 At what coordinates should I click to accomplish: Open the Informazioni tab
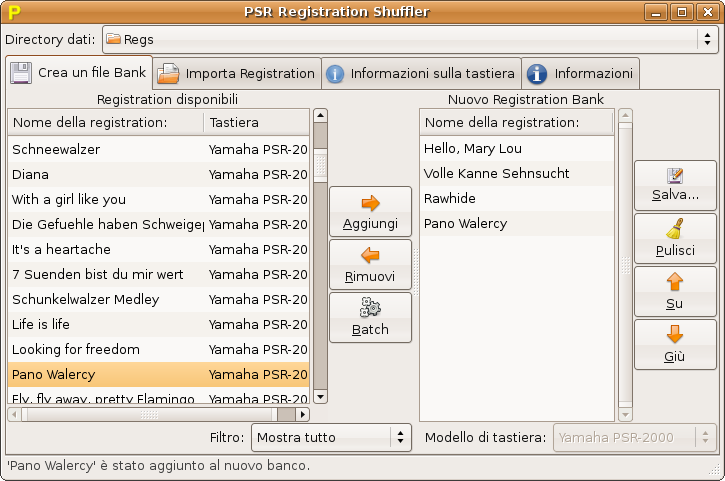pos(581,73)
